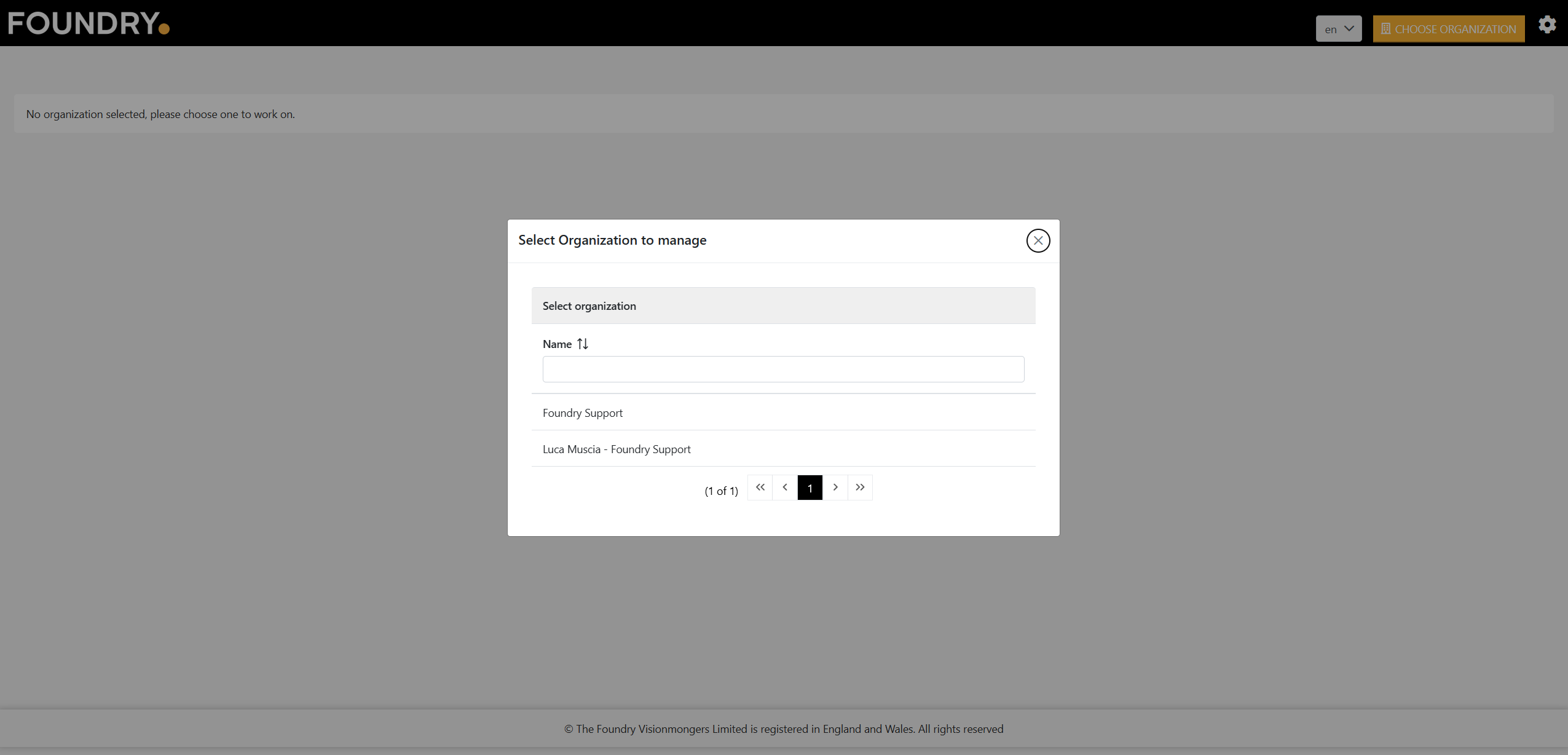Image resolution: width=1568 pixels, height=755 pixels.
Task: Open the settings gear icon
Action: 1547,25
